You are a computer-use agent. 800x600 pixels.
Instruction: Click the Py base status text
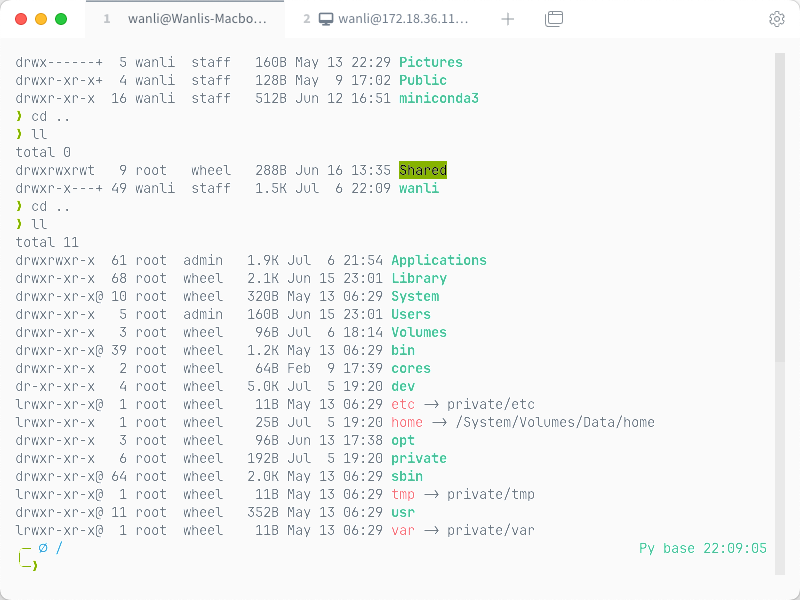click(x=668, y=548)
